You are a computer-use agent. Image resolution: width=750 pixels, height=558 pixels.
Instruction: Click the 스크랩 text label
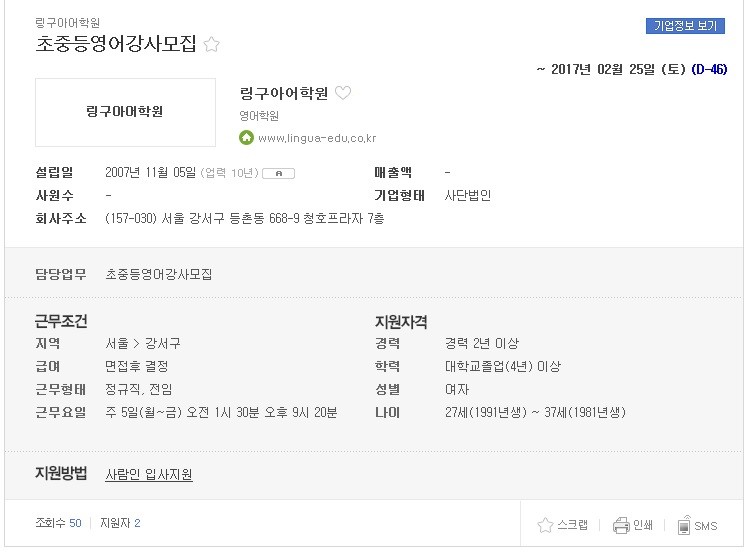click(x=573, y=525)
